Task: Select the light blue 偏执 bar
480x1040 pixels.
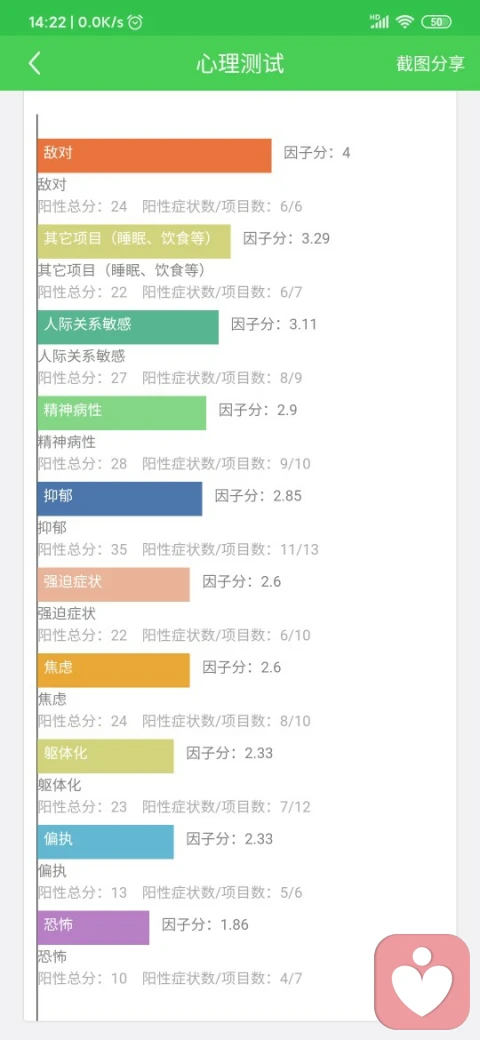Action: pos(105,842)
